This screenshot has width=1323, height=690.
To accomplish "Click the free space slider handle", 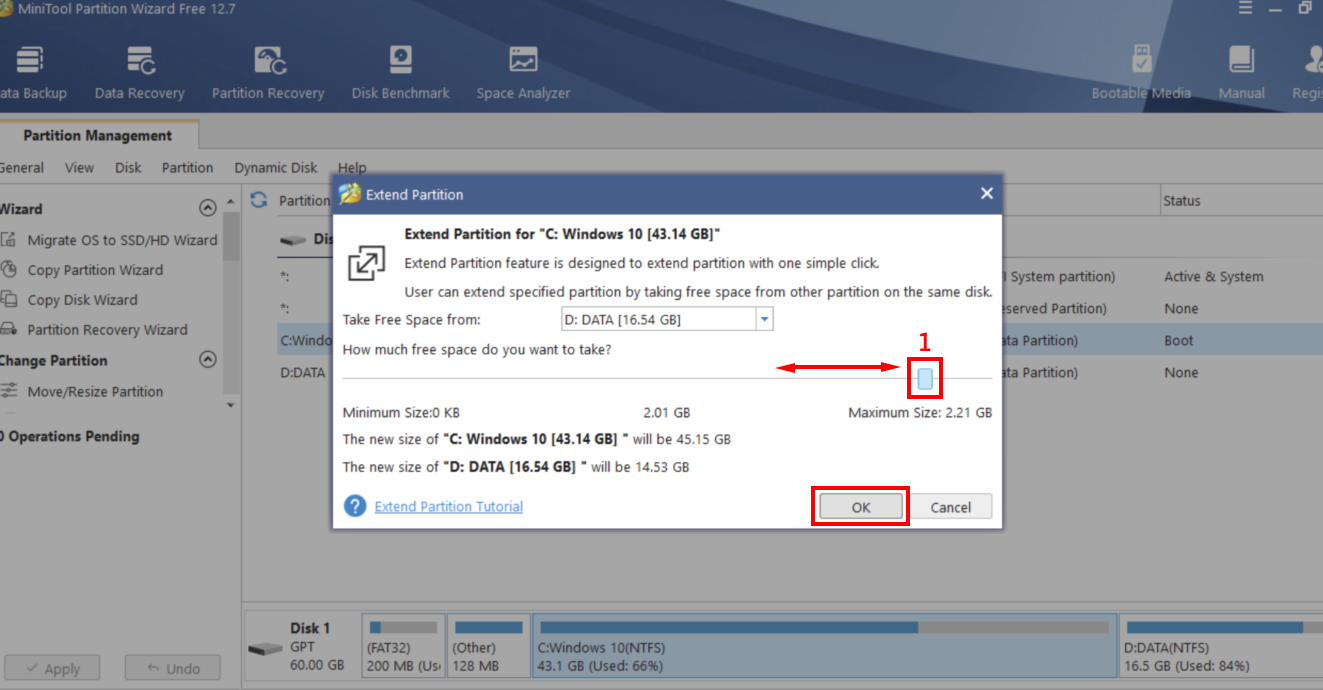I will coord(924,378).
